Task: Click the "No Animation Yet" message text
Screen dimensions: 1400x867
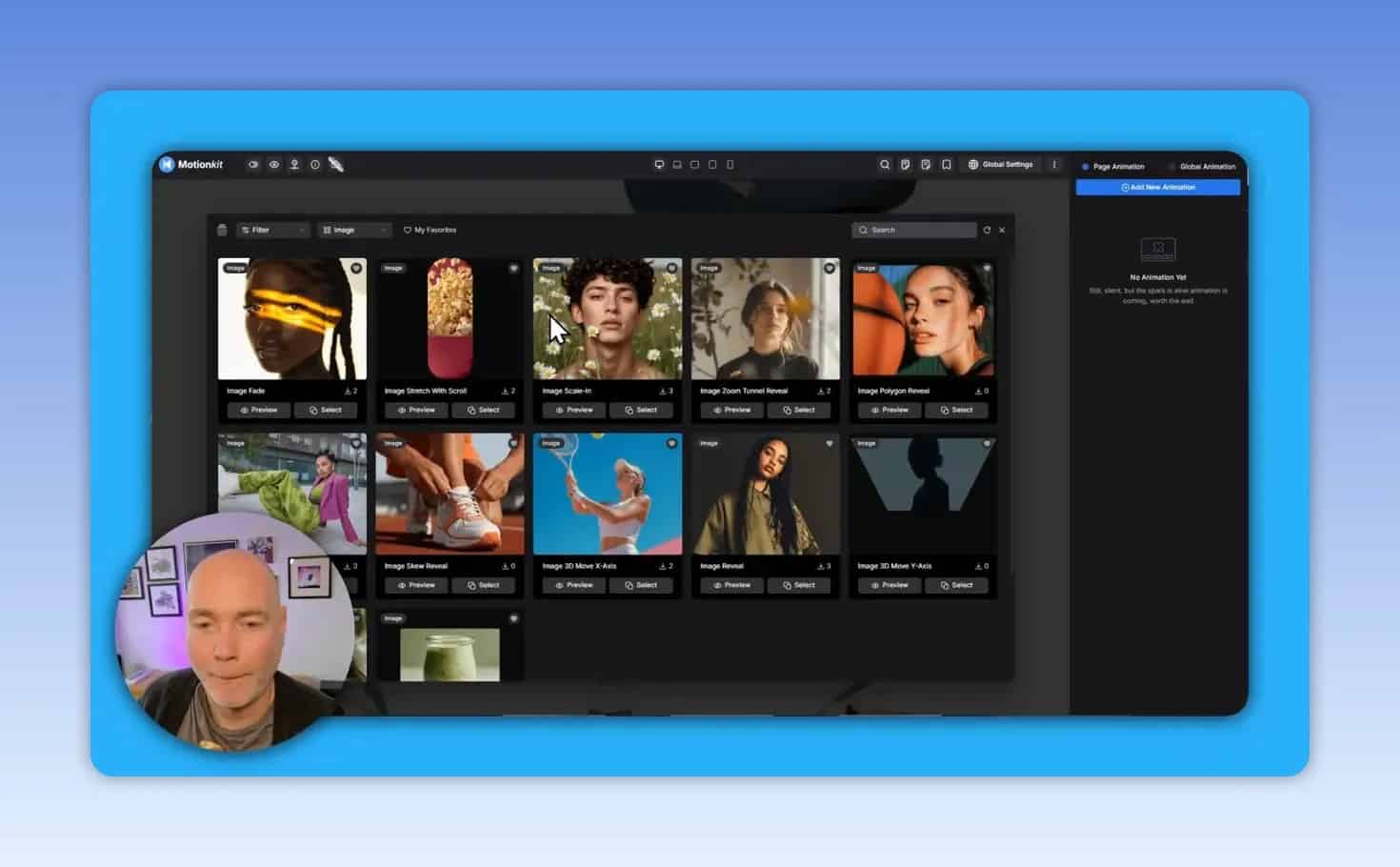Action: click(x=1158, y=278)
